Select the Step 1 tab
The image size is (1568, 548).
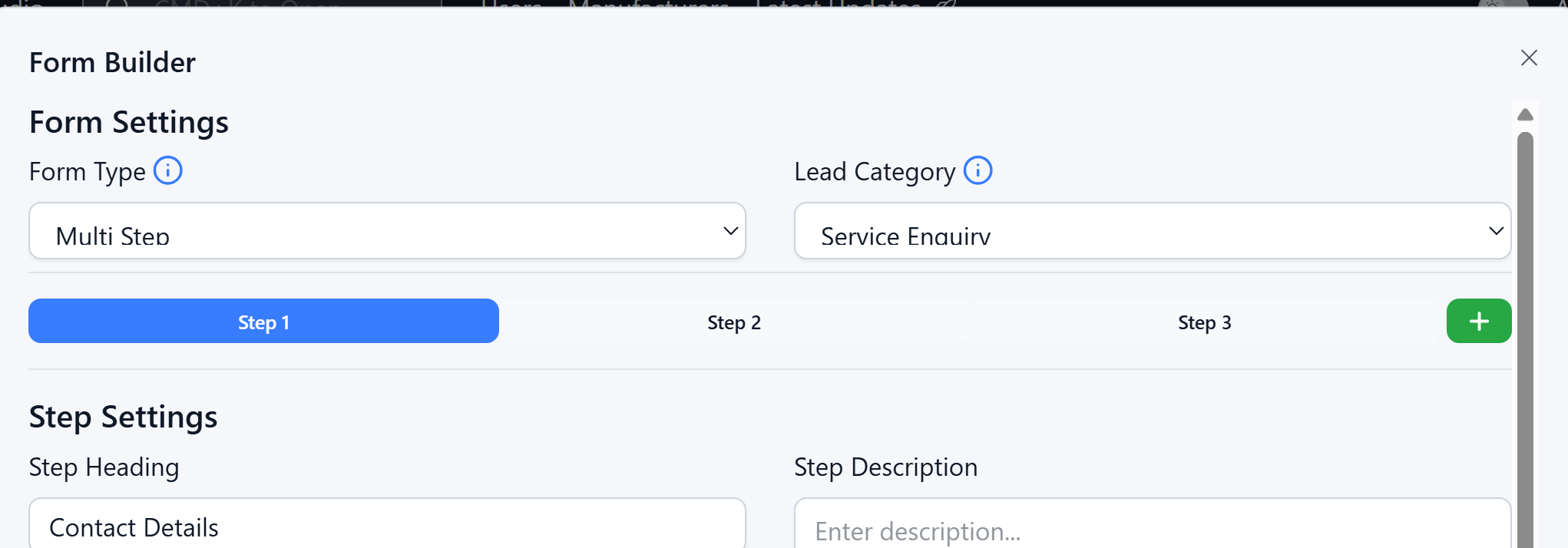[x=263, y=322]
